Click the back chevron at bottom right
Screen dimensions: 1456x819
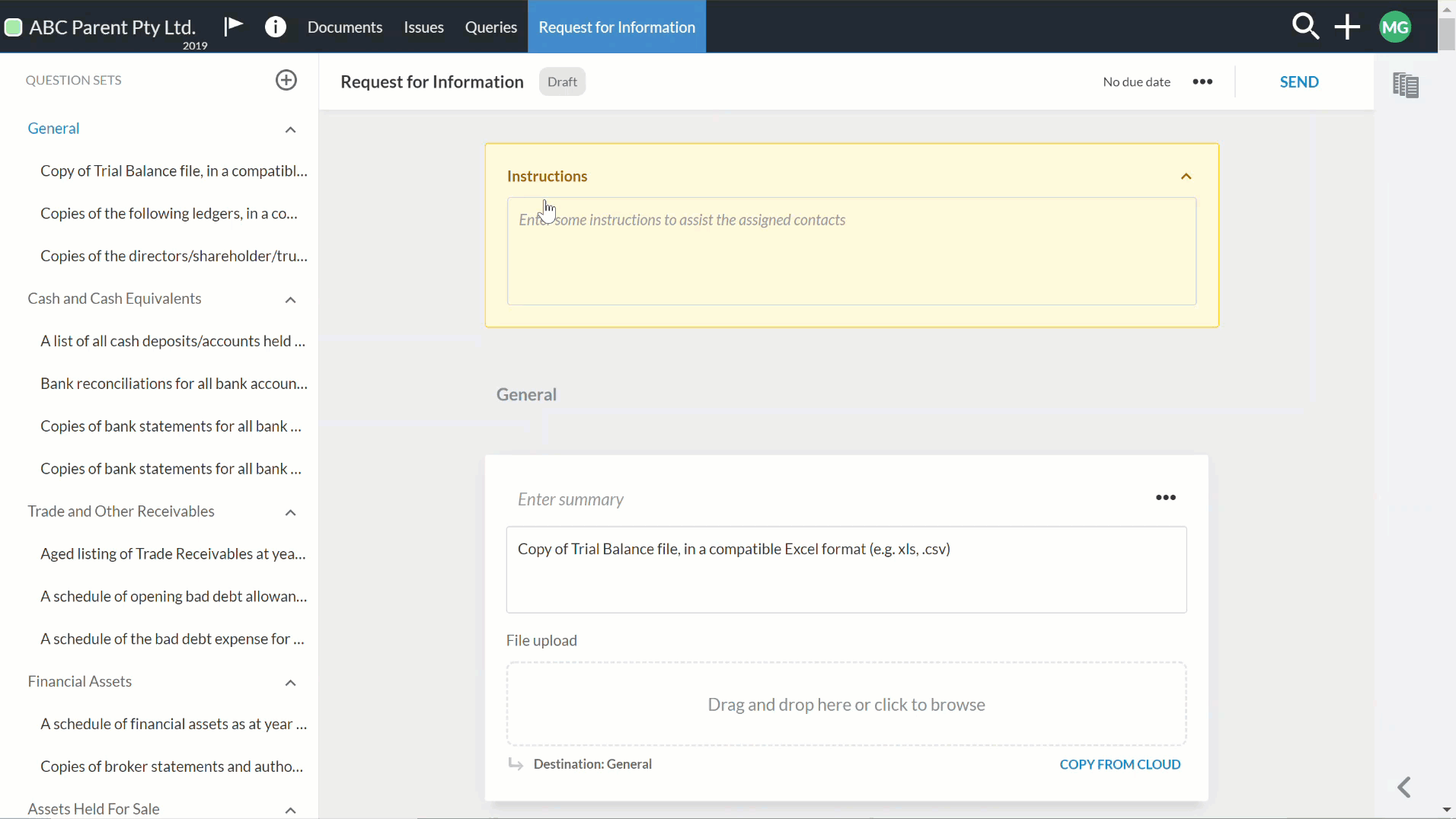click(1405, 787)
